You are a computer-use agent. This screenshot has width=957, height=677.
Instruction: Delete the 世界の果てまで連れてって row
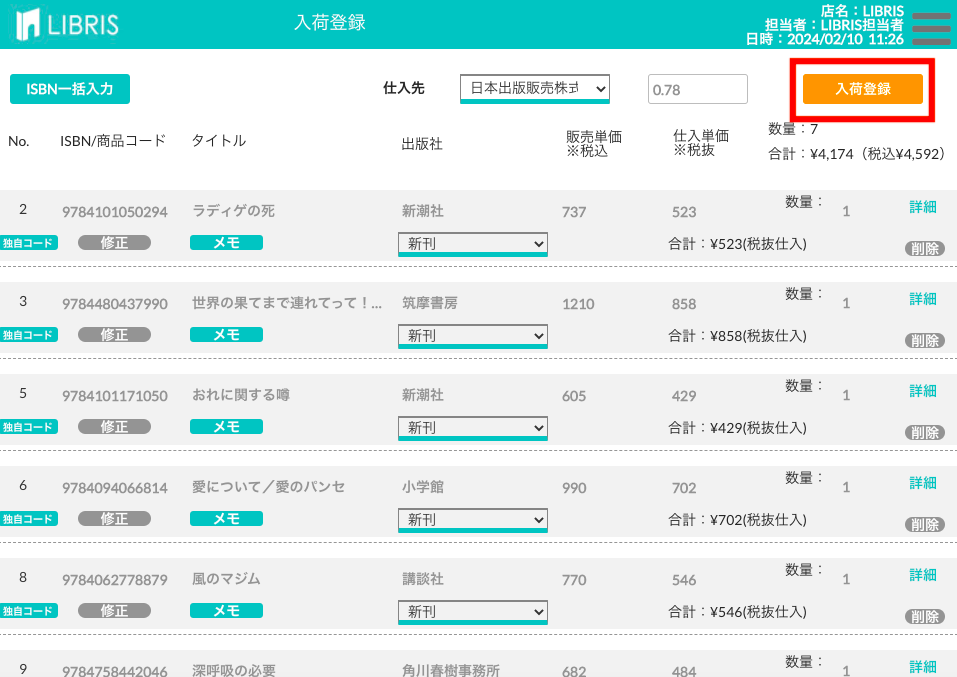[x=925, y=341]
